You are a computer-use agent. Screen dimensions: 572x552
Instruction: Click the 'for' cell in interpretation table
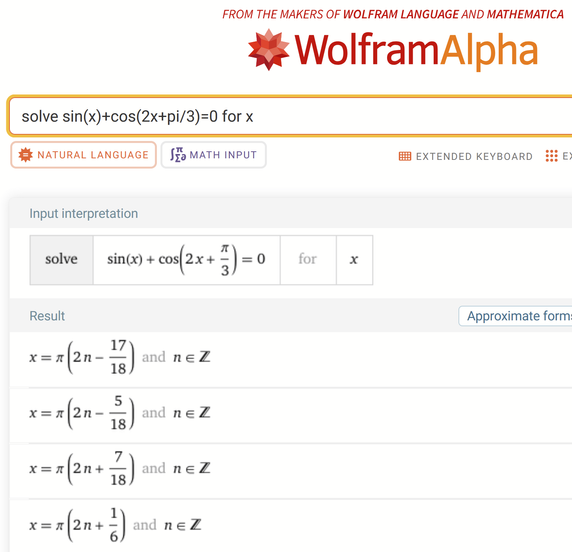pyautogui.click(x=308, y=260)
